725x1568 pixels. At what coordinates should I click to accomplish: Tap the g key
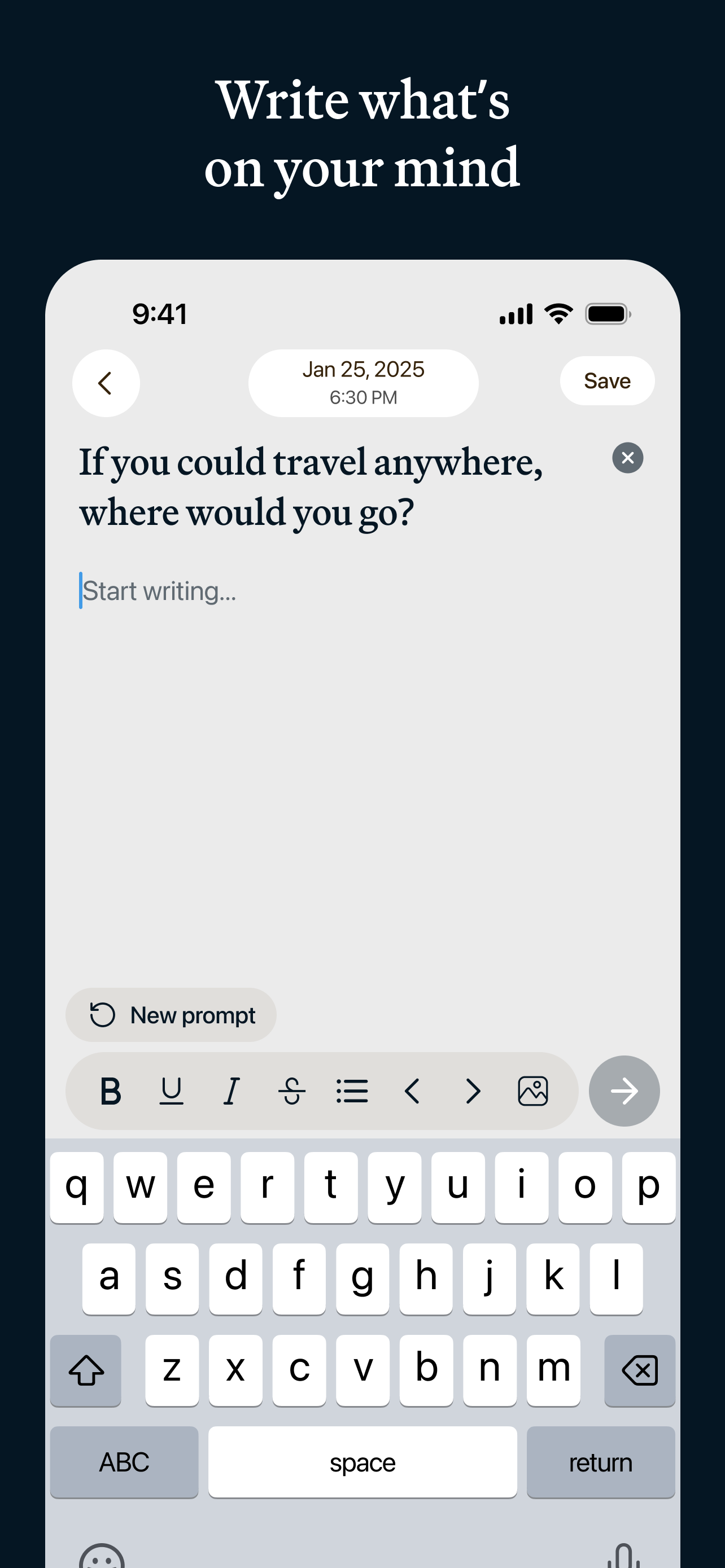coord(362,1278)
